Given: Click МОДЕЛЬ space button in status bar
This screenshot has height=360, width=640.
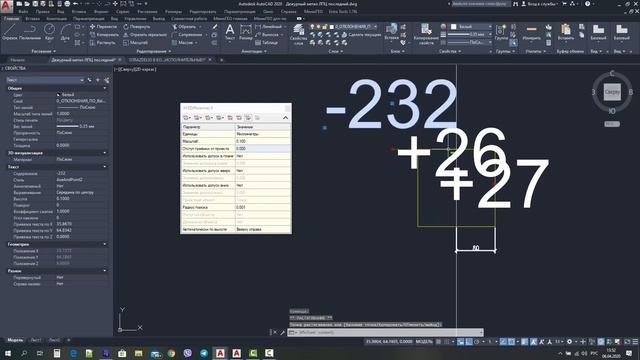Looking at the screenshot, I should 424,342.
